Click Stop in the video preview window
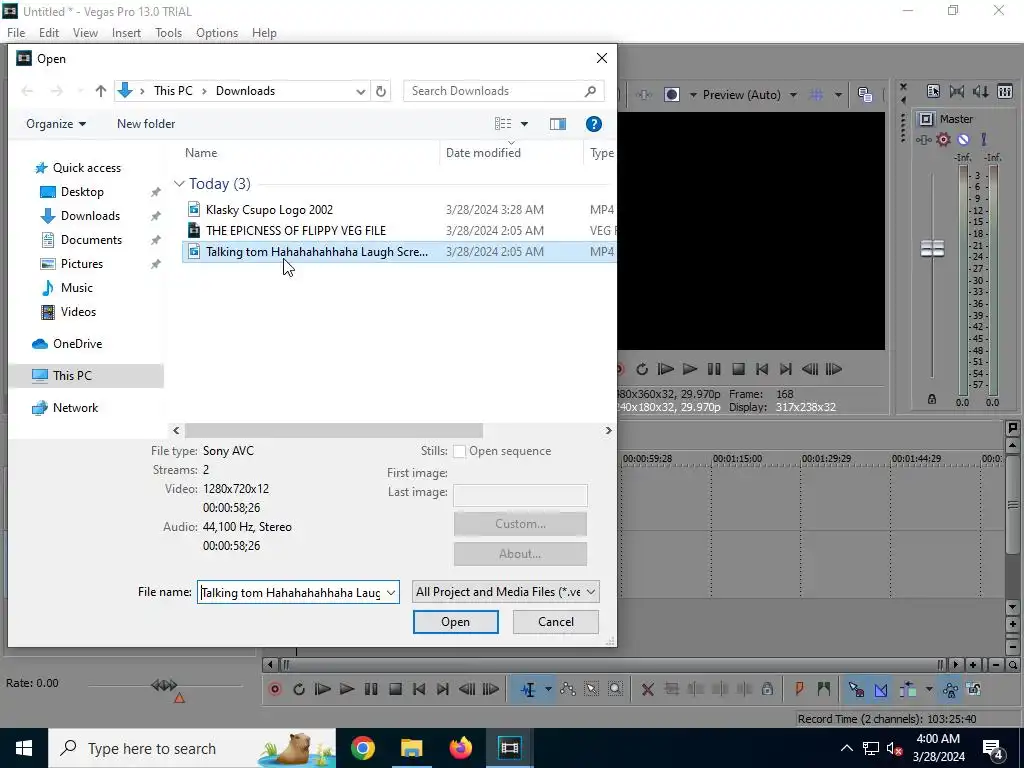 [738, 369]
